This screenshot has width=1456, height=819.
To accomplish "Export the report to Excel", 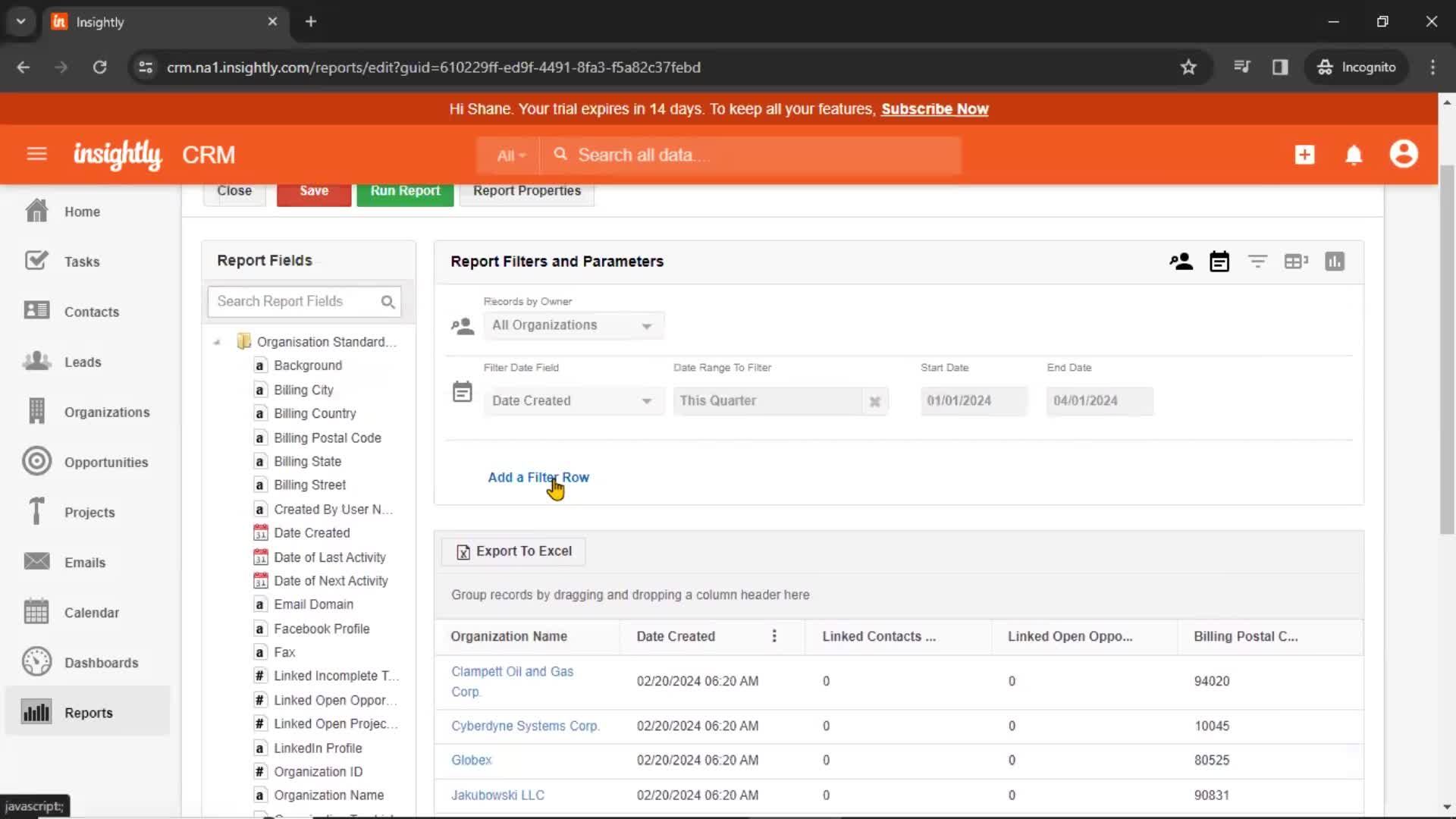I will point(514,551).
